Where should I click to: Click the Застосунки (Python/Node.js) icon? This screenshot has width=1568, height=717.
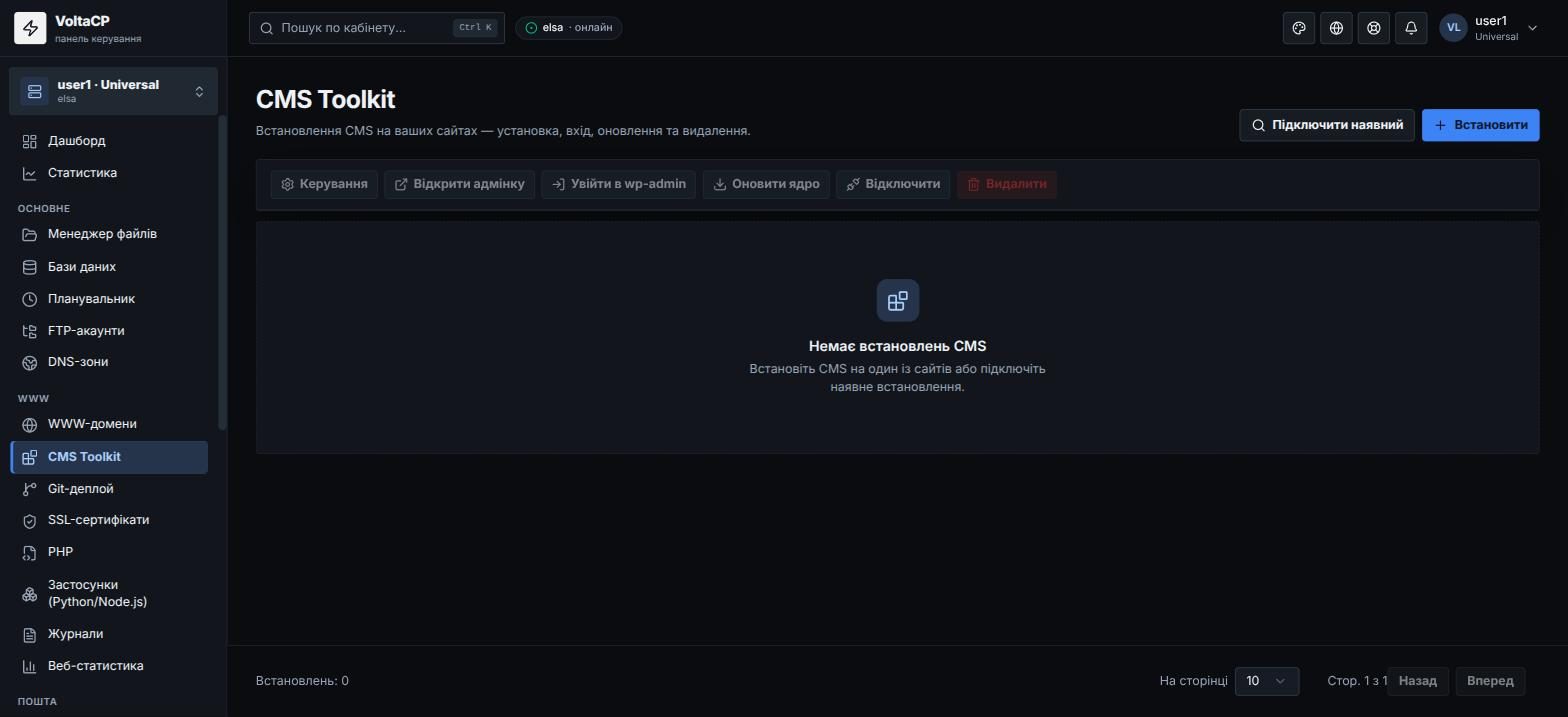pos(30,594)
